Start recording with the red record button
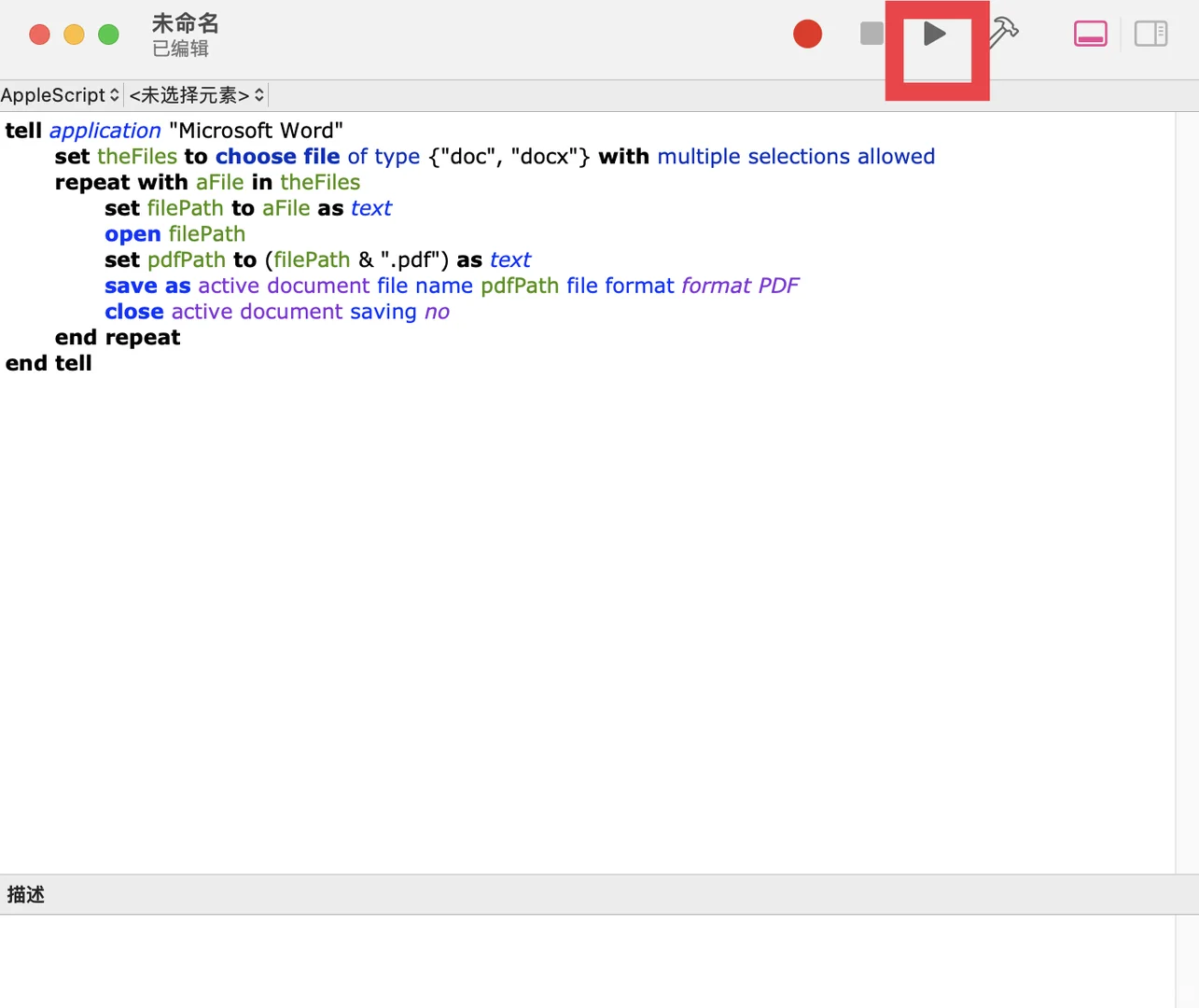Image resolution: width=1199 pixels, height=1008 pixels. 807,34
